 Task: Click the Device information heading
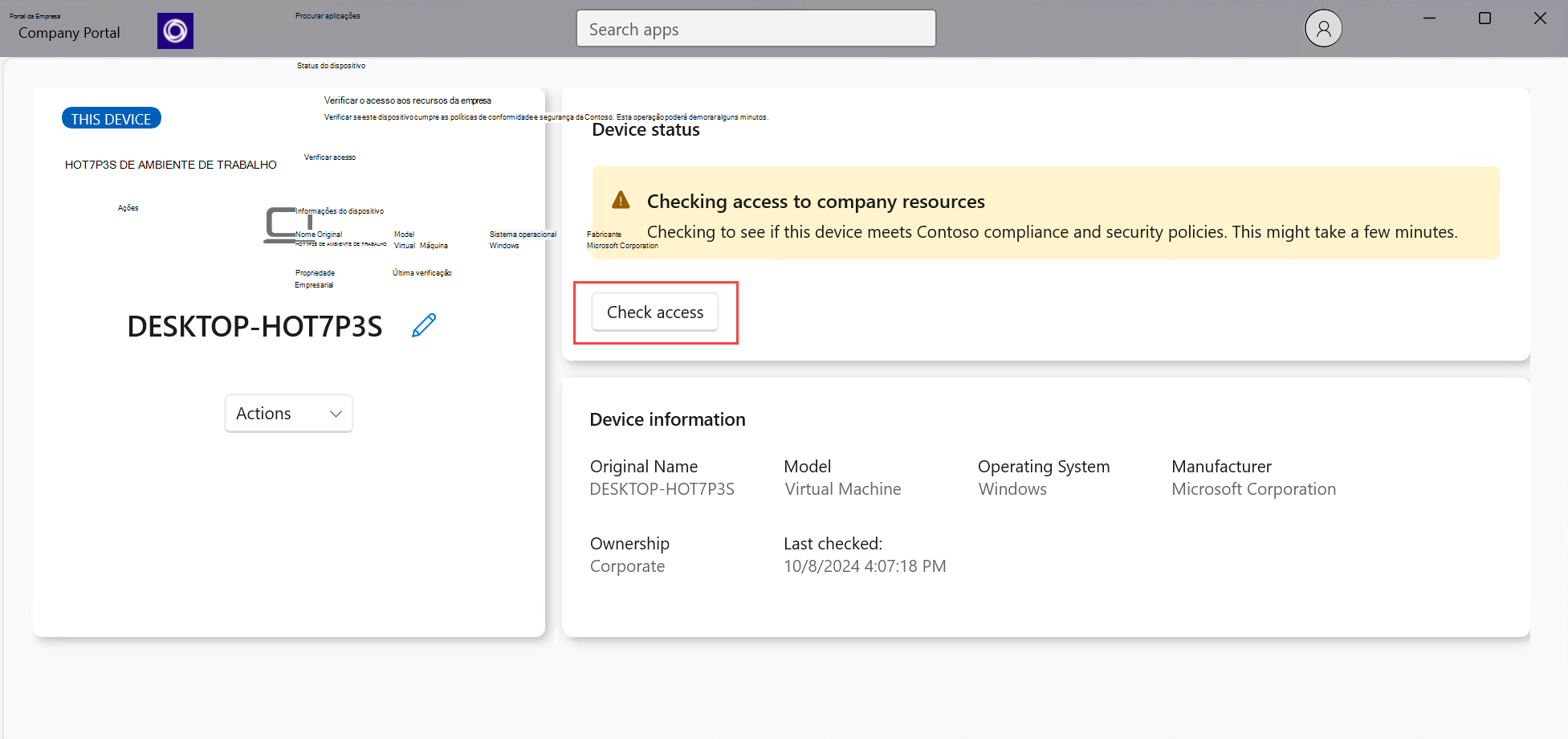(667, 419)
